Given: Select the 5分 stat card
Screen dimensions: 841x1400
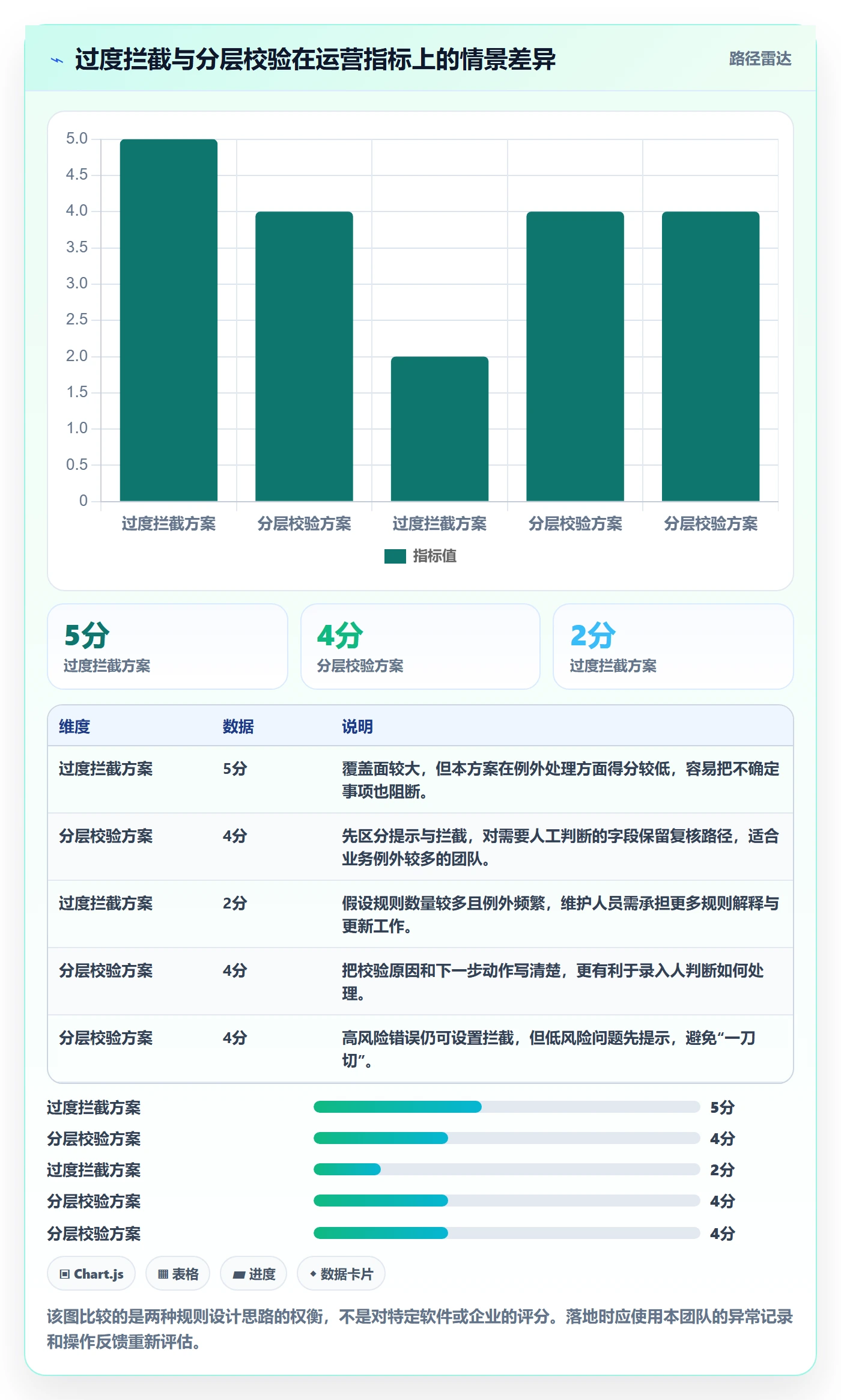Looking at the screenshot, I should [168, 647].
